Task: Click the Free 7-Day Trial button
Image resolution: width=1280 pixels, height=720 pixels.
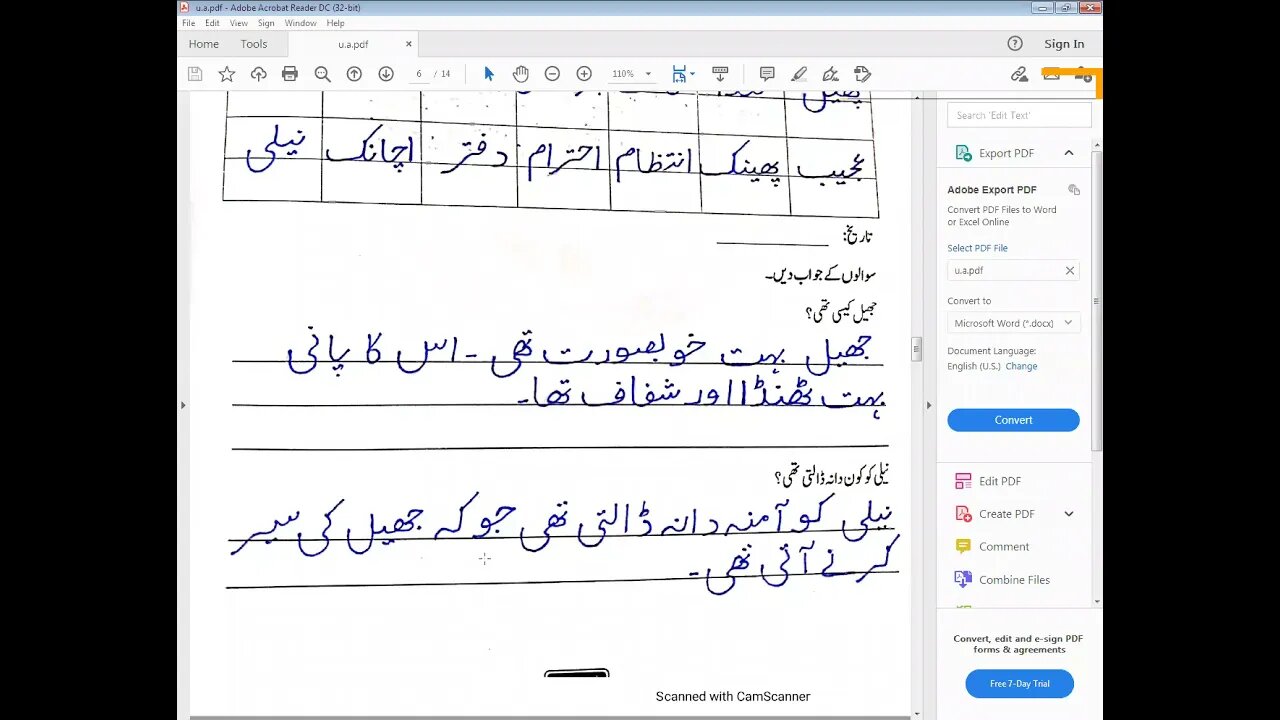Action: (1019, 684)
